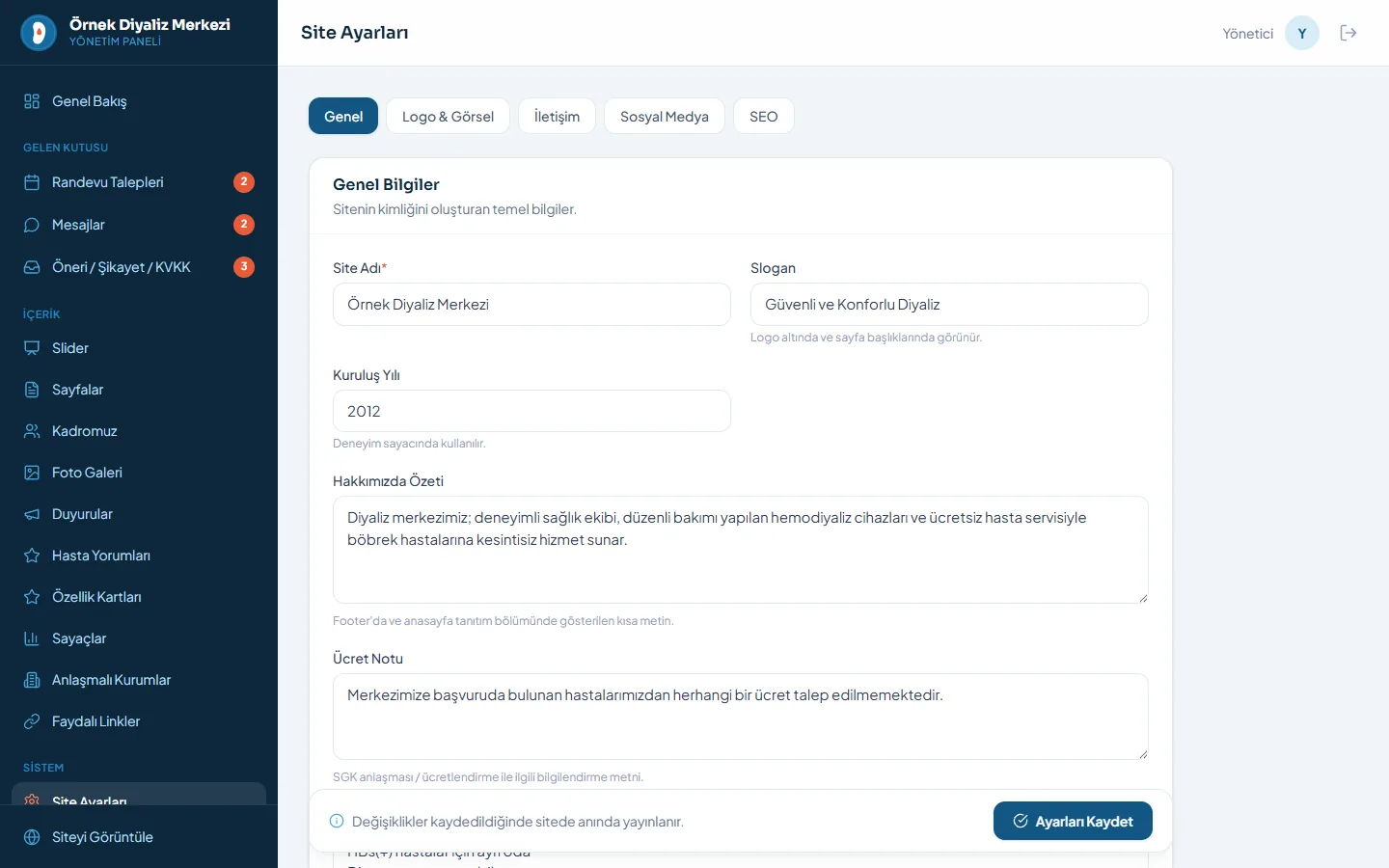Click the info icon beside save notice
The width and height of the screenshot is (1389, 868).
(337, 821)
